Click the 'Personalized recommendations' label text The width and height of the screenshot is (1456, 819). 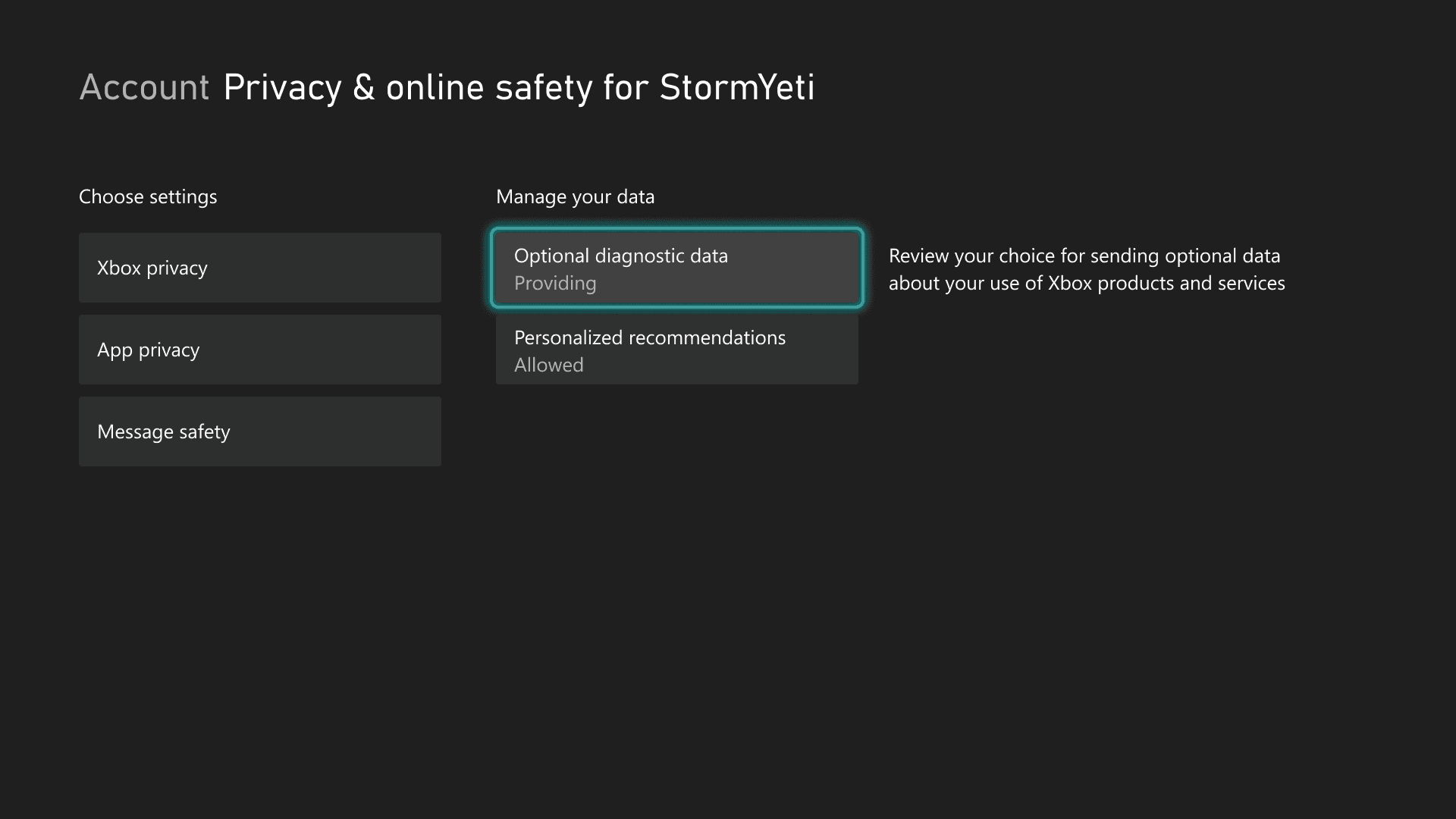[649, 337]
